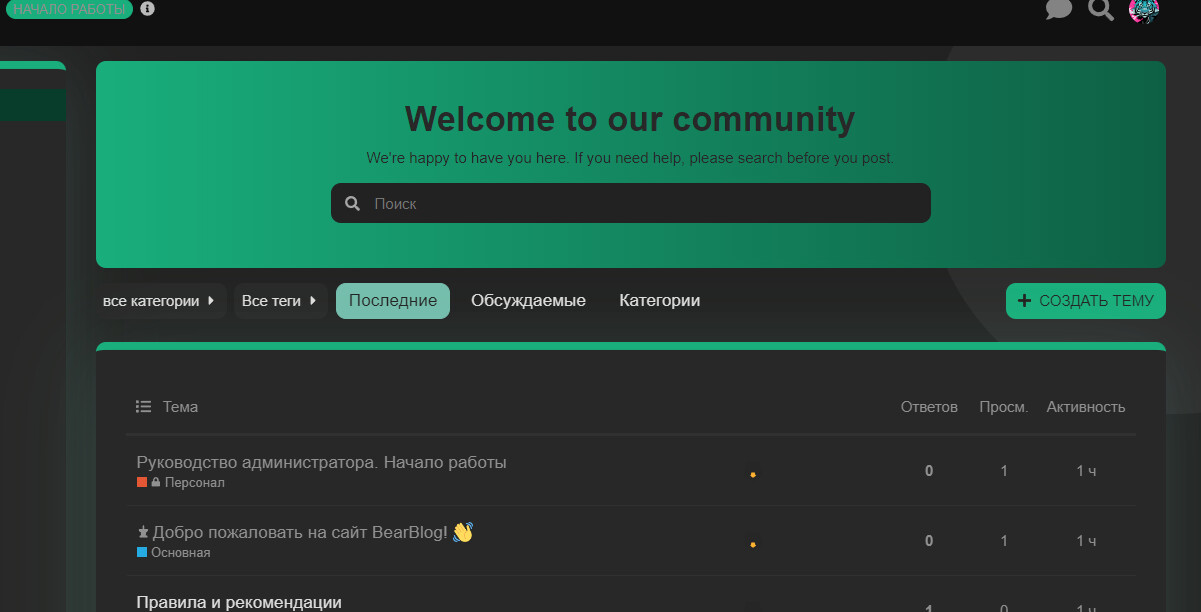Click orange dot in Руководство администратора row
Viewport: 1201px width, 612px height.
[x=752, y=475]
